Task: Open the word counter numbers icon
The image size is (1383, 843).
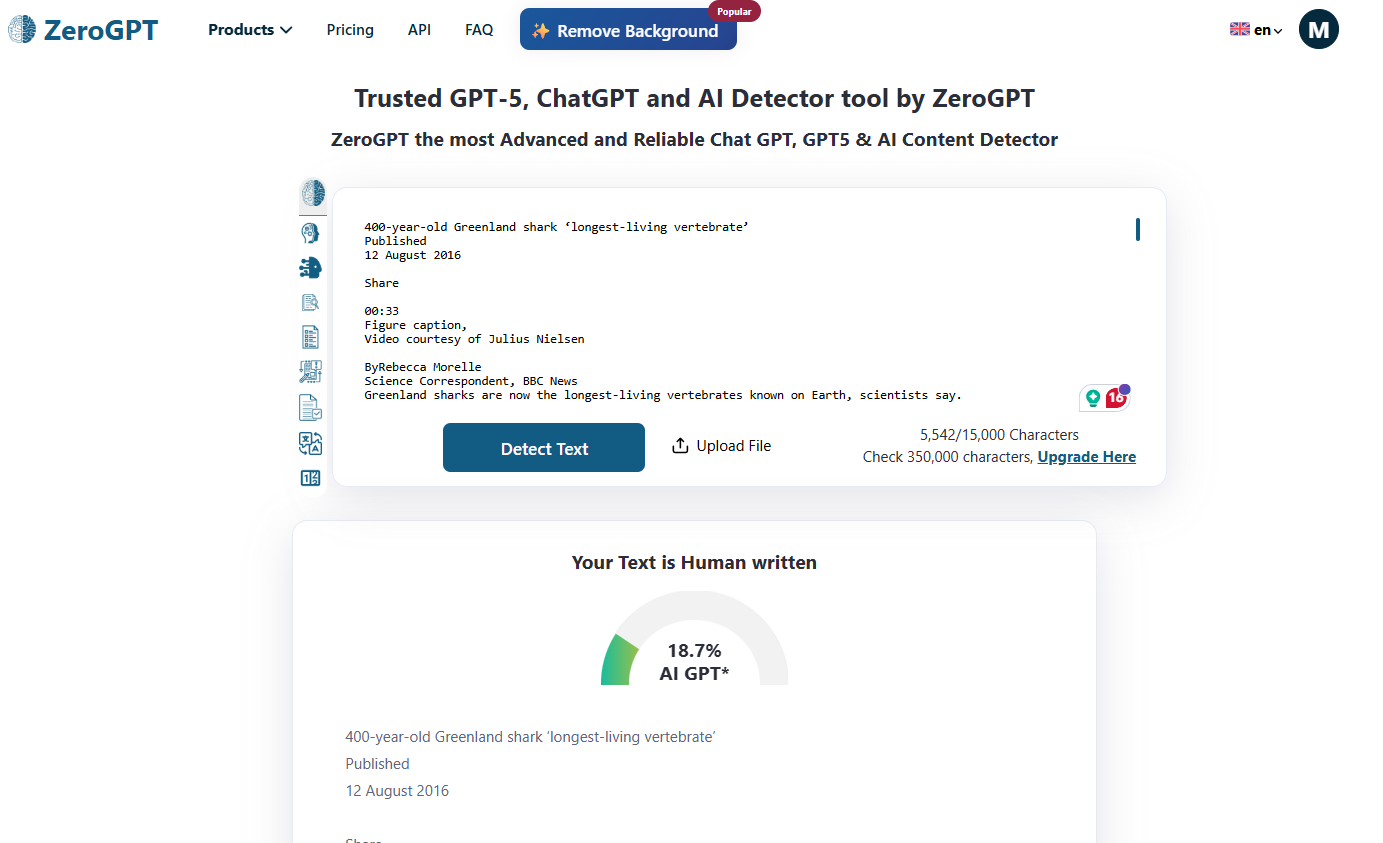Action: pyautogui.click(x=310, y=478)
